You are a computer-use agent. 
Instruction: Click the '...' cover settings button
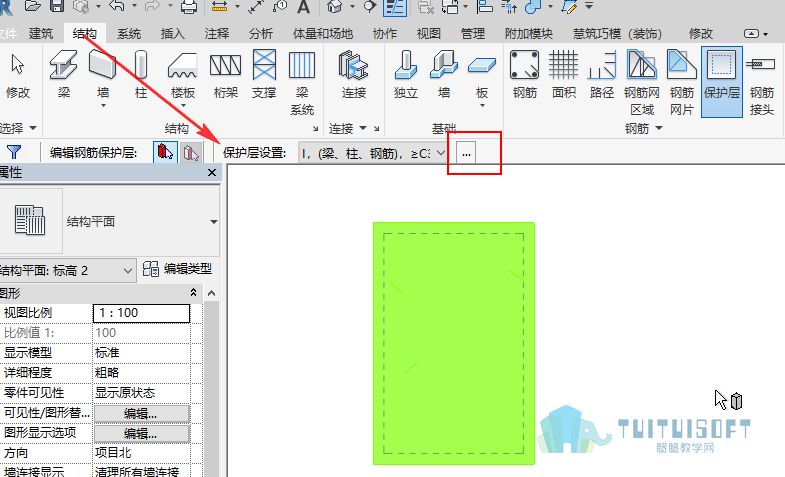tap(466, 153)
